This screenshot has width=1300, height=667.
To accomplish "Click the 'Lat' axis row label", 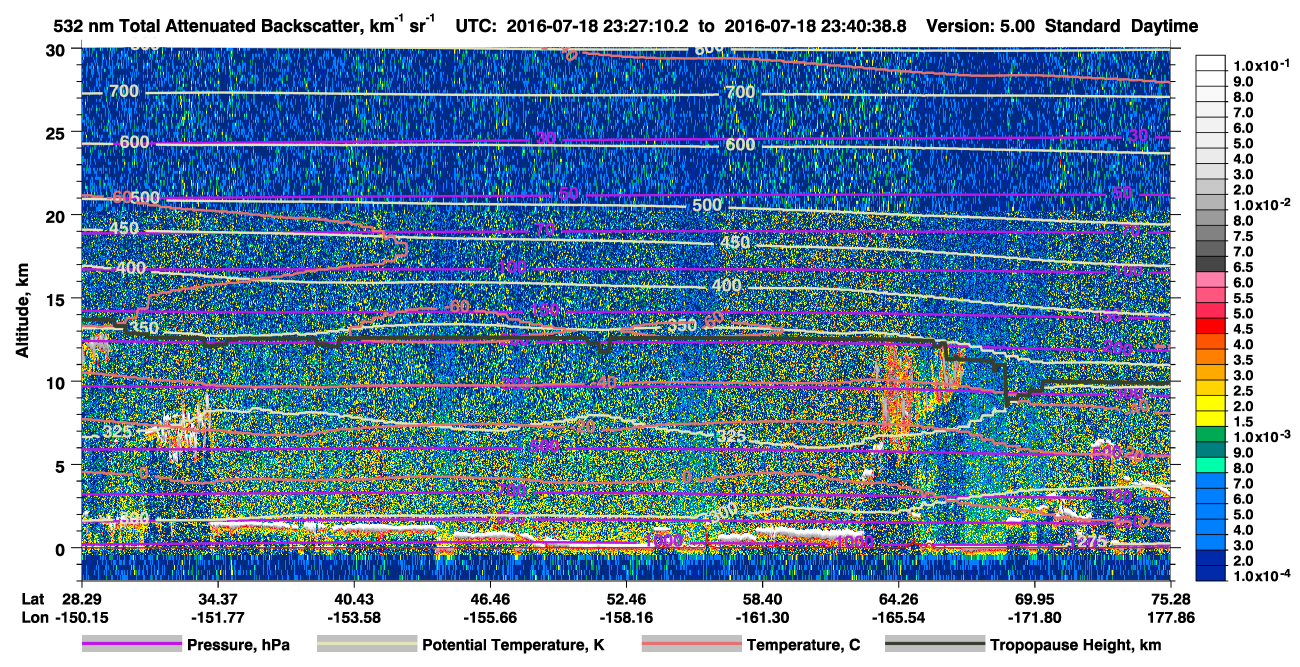I will point(32,598).
